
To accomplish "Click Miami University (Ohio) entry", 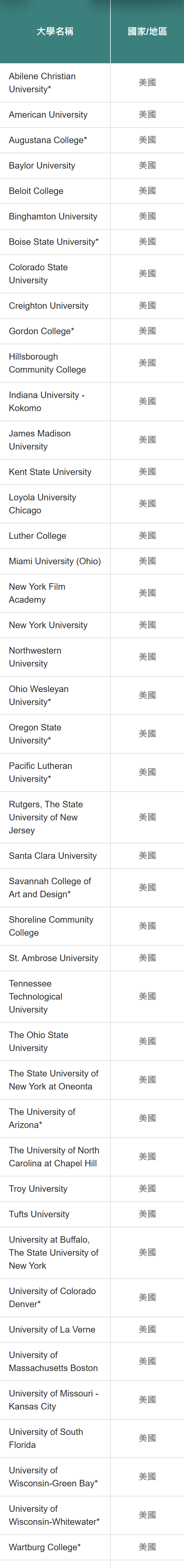I will pos(55,561).
